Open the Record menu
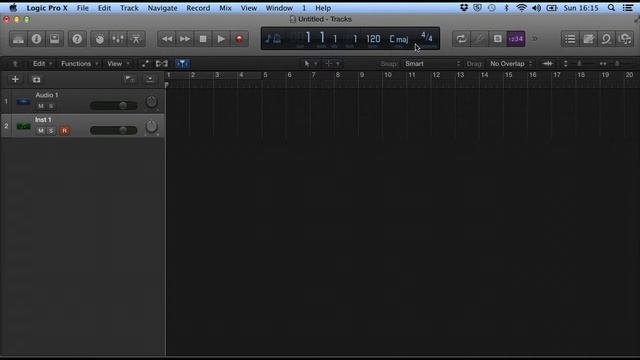The image size is (640, 360). (x=198, y=8)
